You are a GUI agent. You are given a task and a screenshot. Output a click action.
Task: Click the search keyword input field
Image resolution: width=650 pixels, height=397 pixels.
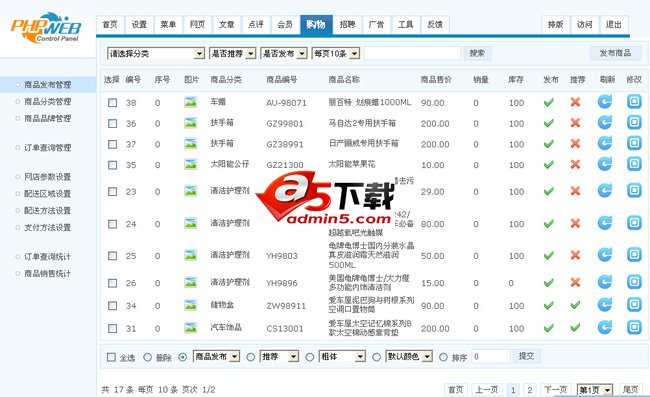(x=412, y=53)
